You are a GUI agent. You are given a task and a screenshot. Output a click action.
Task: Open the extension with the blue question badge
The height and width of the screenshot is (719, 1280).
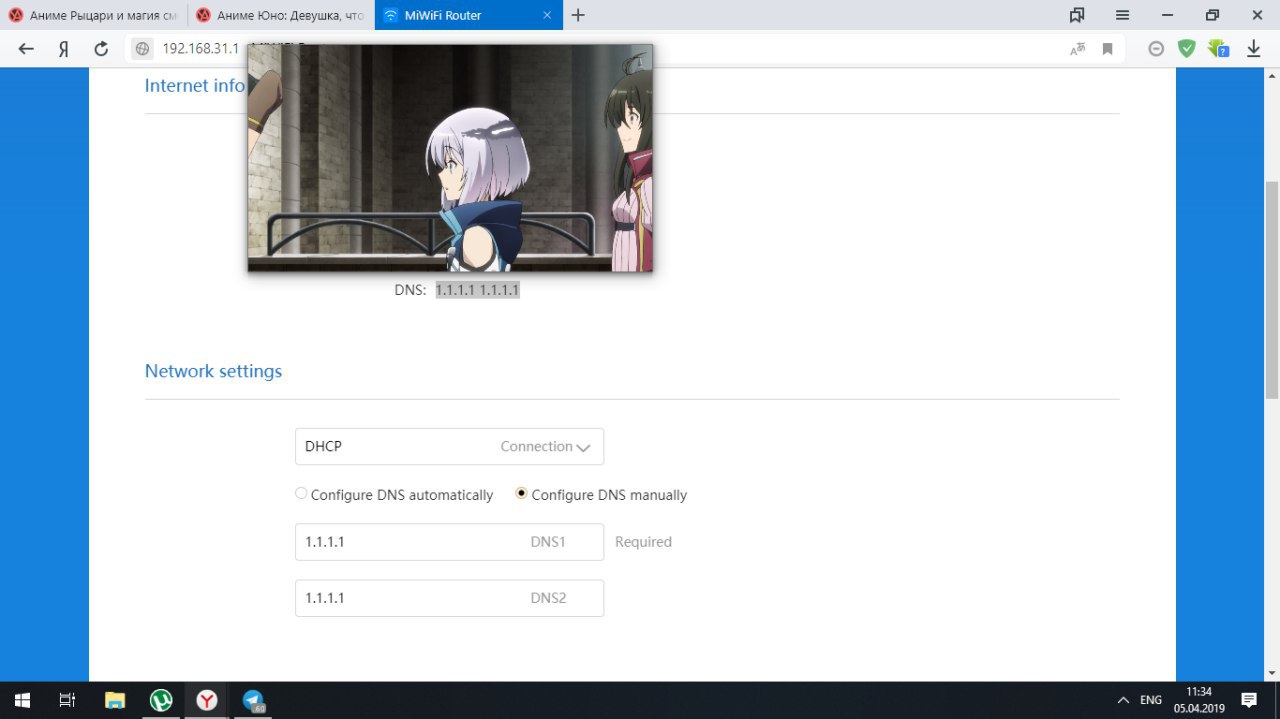(1218, 49)
